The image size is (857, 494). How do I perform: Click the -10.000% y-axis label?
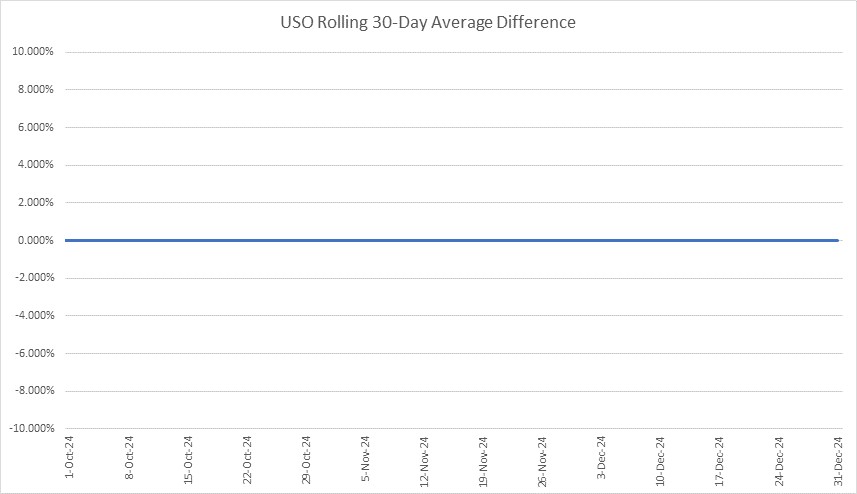pos(30,428)
